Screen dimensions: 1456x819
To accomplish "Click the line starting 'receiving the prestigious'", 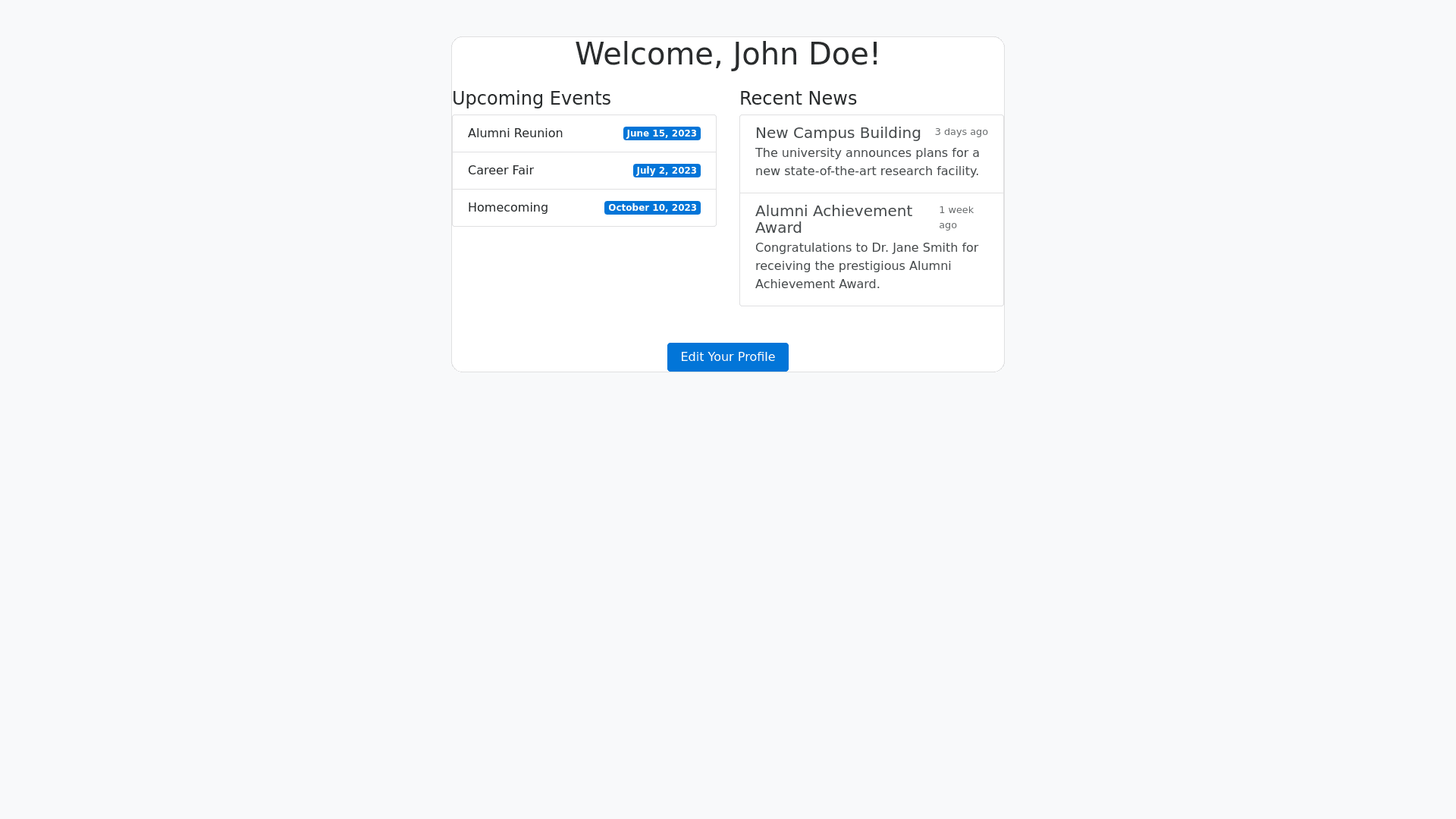I will click(x=853, y=266).
